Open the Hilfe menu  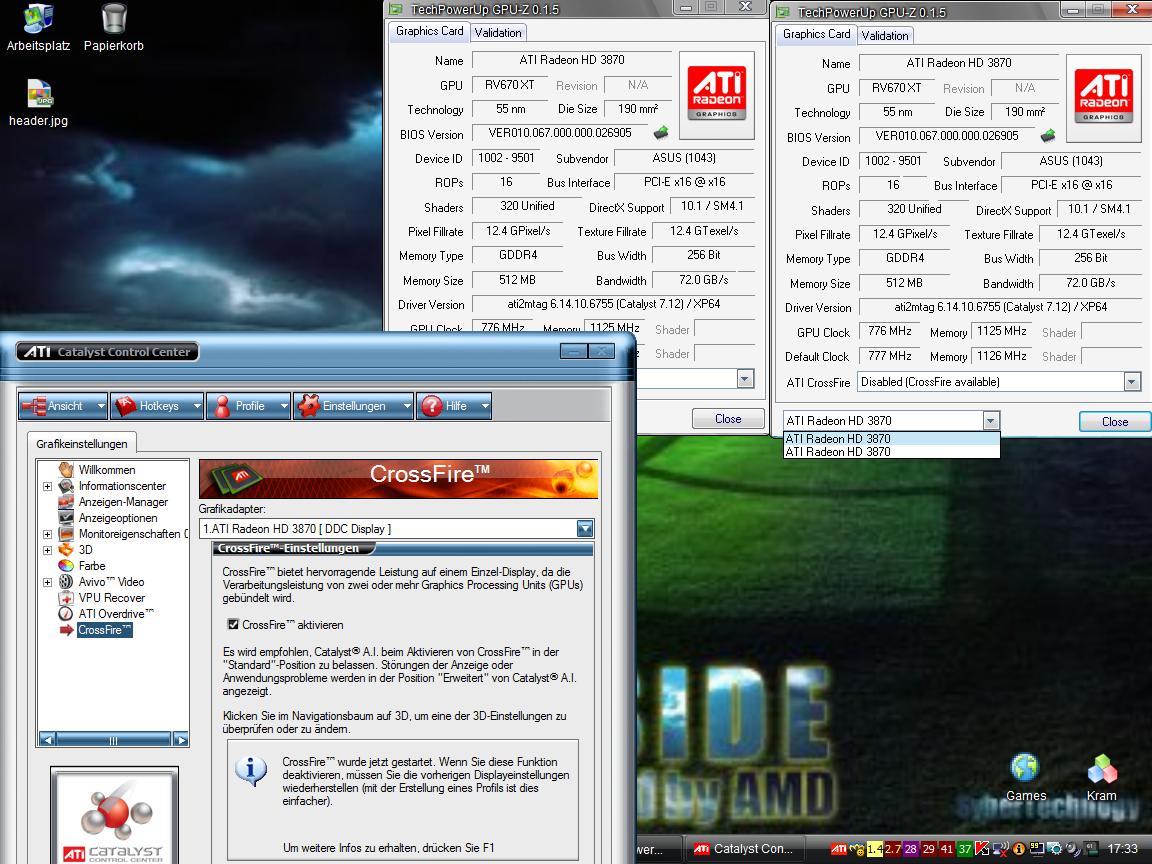tap(454, 406)
